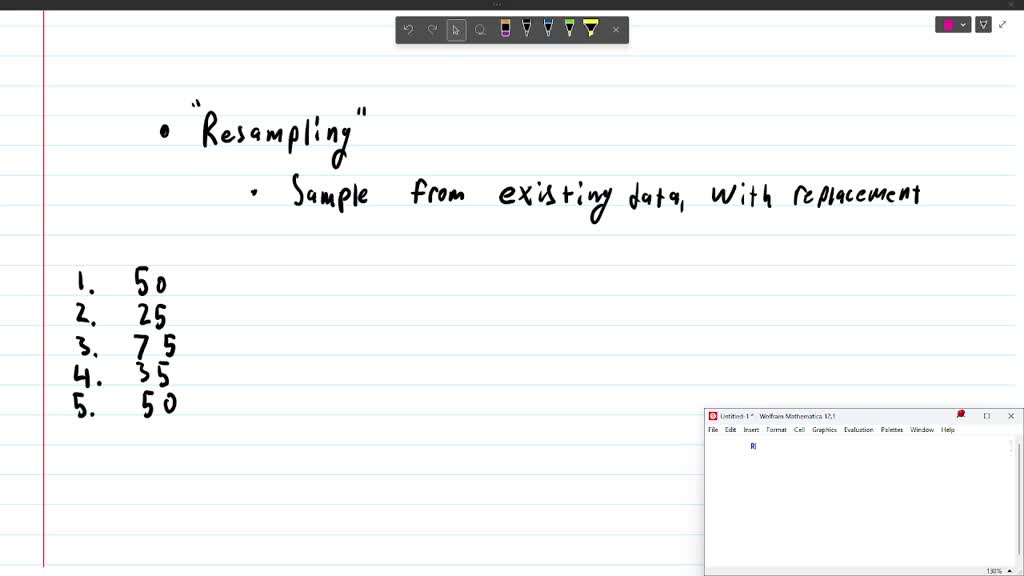Screen dimensions: 1024x576
Task: Select the pink color swatch
Action: 948,25
